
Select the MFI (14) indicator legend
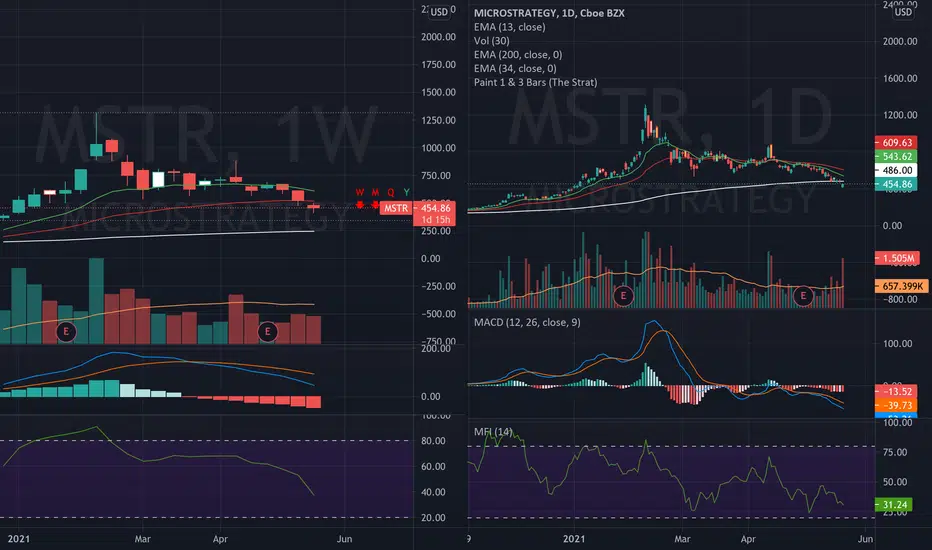493,432
